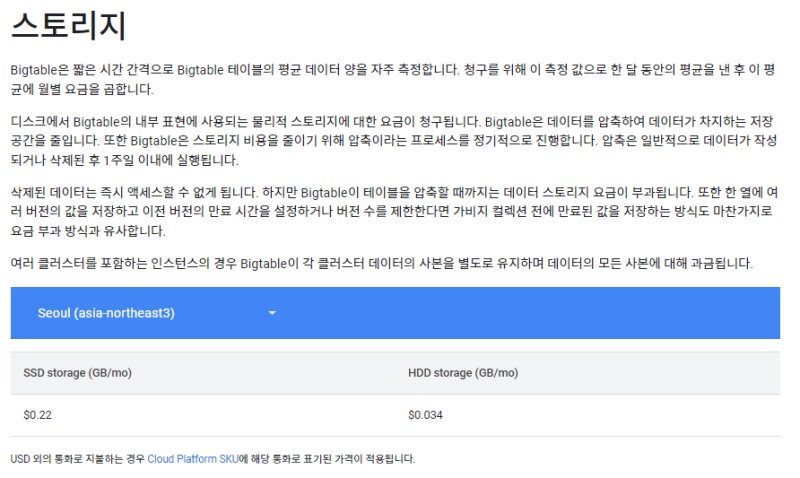This screenshot has height=478, width=800.
Task: Click the HDD storage (GB/mo) column header
Action: point(463,374)
